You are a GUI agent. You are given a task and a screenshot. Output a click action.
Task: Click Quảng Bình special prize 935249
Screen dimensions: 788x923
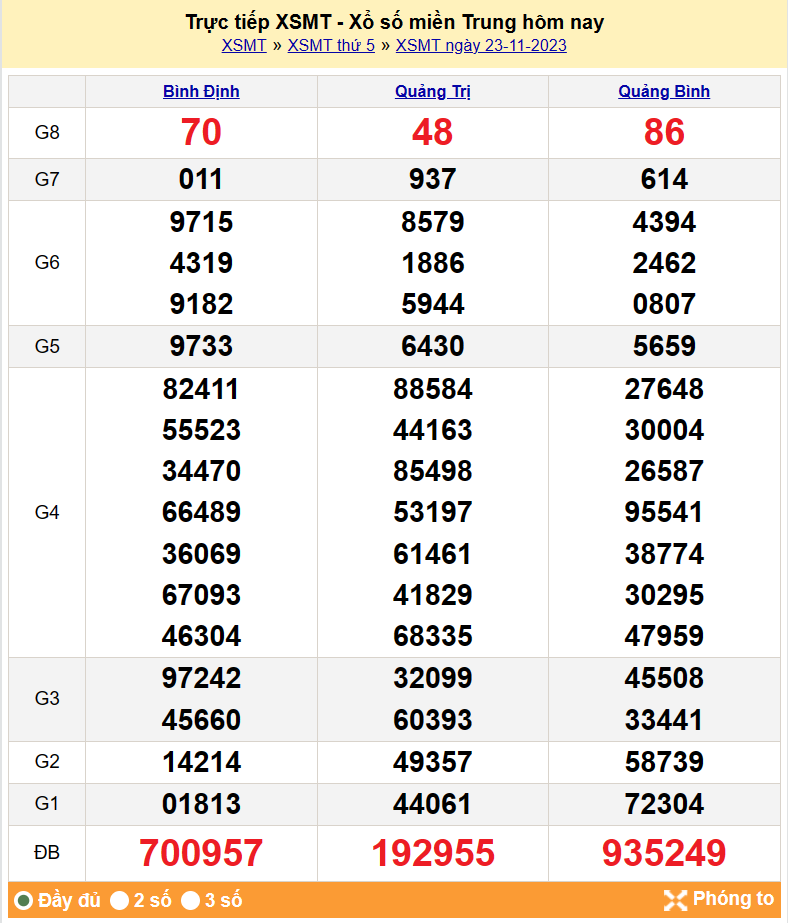664,853
